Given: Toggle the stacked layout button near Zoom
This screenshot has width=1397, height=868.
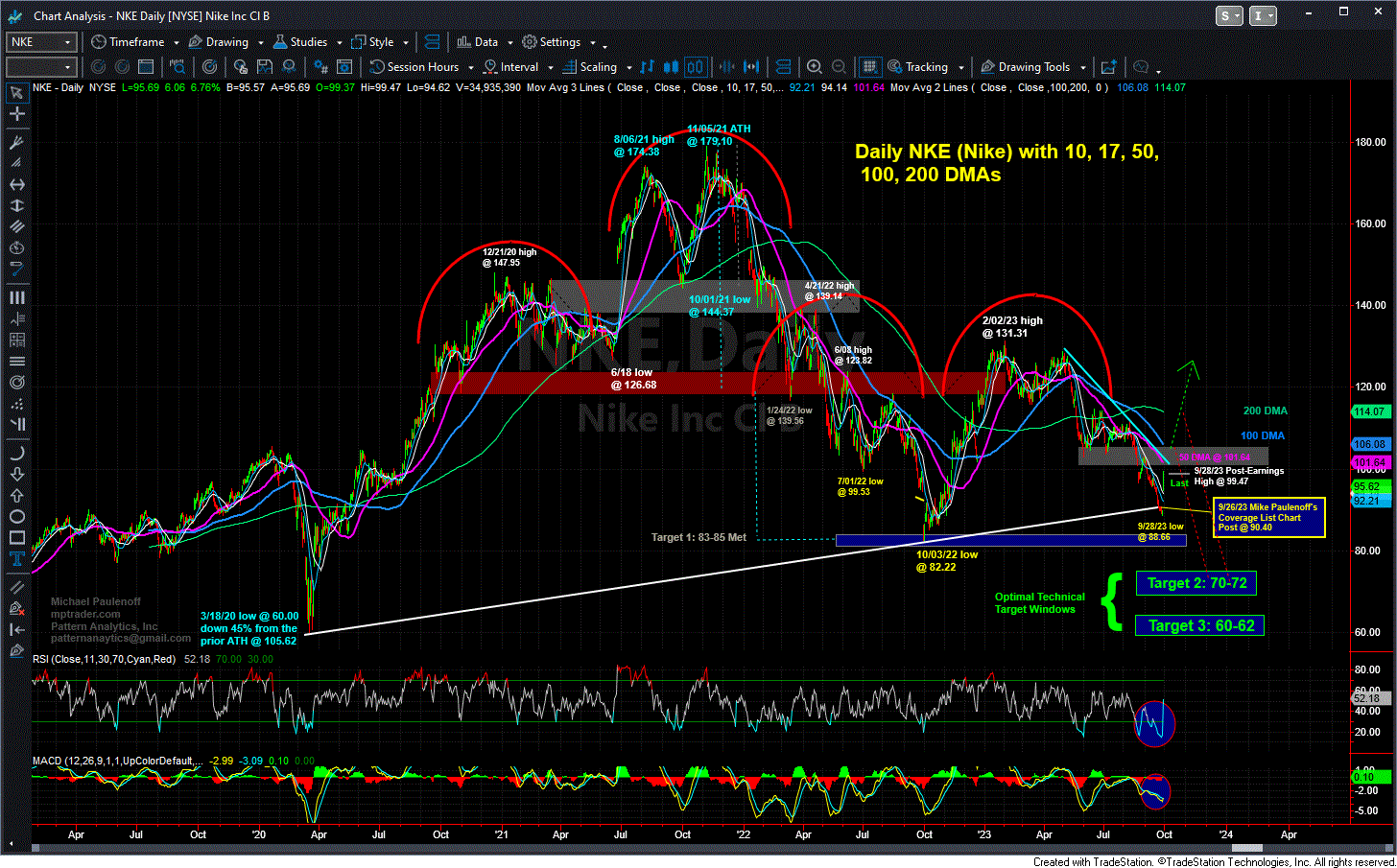Looking at the screenshot, I should (x=783, y=66).
